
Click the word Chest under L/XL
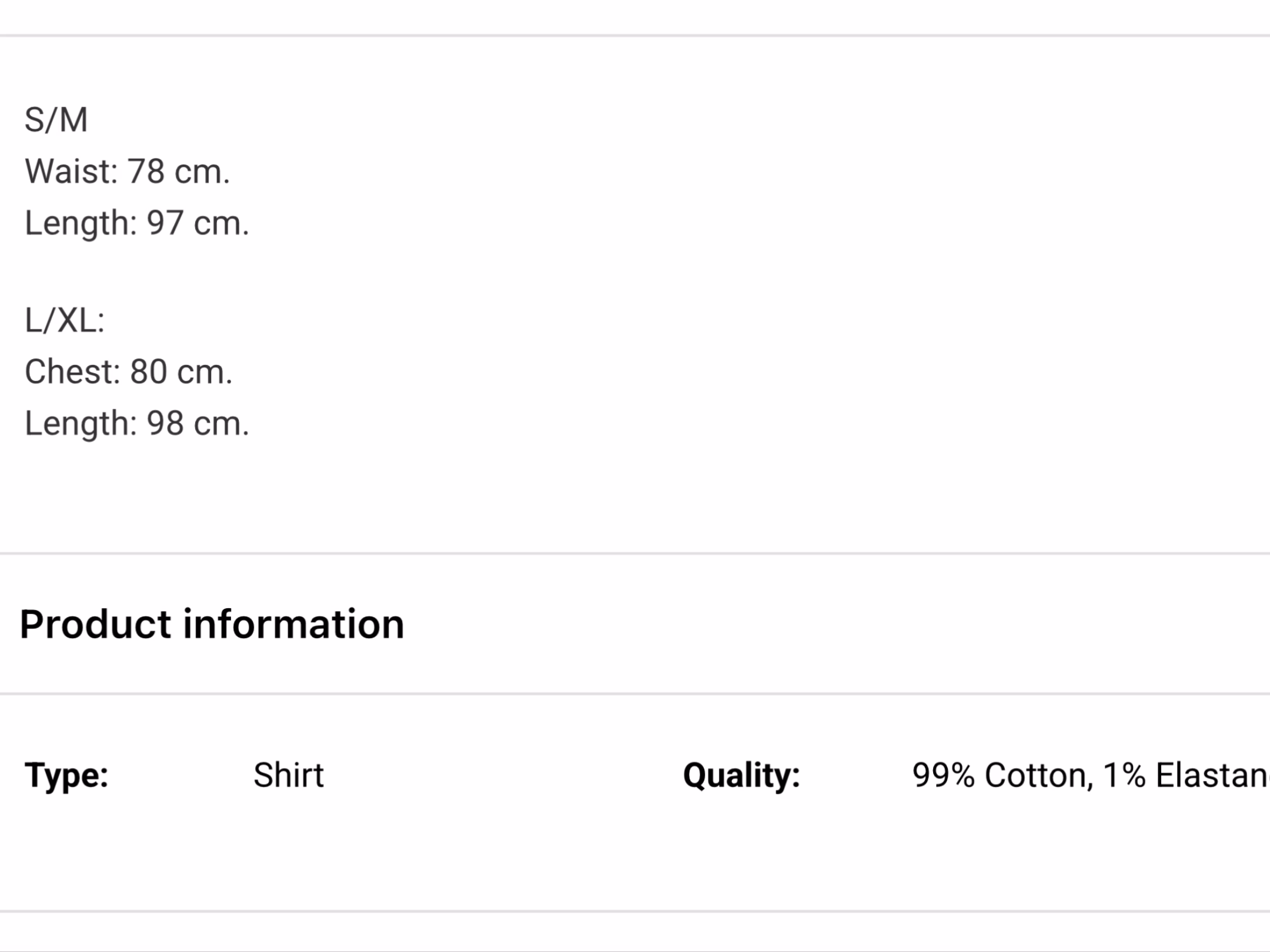(x=72, y=372)
